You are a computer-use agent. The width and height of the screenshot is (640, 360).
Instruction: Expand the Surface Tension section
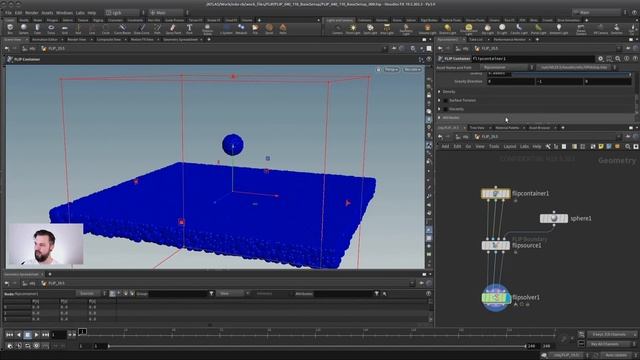(x=439, y=100)
